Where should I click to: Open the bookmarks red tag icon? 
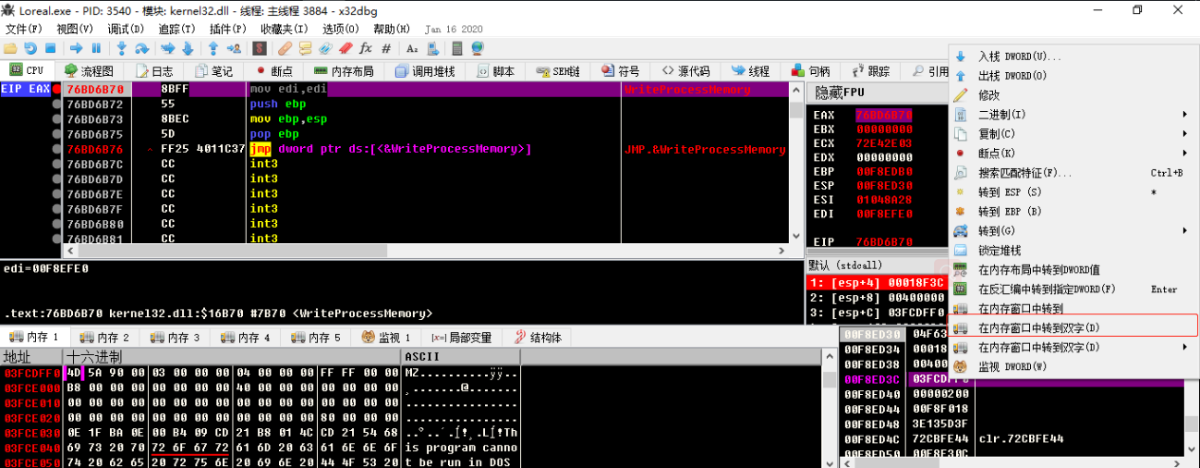(x=346, y=48)
